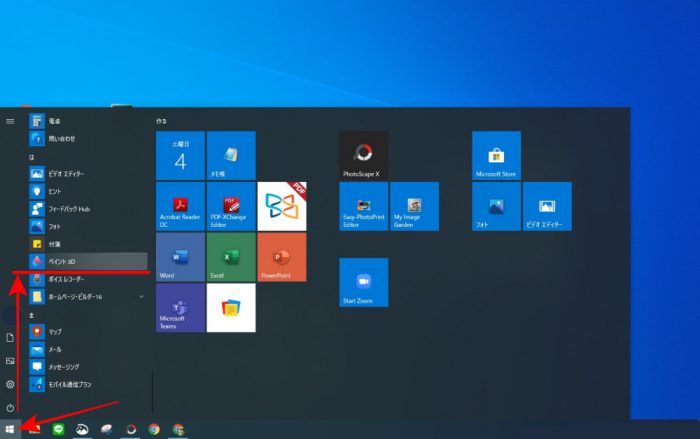Open Settings gear in Start rail
This screenshot has height=439, width=700.
(x=10, y=384)
